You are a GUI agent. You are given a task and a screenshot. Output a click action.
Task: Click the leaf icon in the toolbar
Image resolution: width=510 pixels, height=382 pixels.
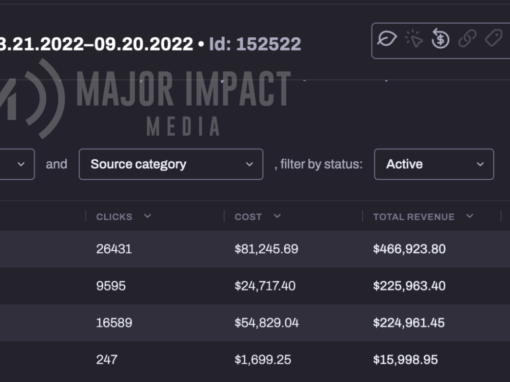click(387, 39)
